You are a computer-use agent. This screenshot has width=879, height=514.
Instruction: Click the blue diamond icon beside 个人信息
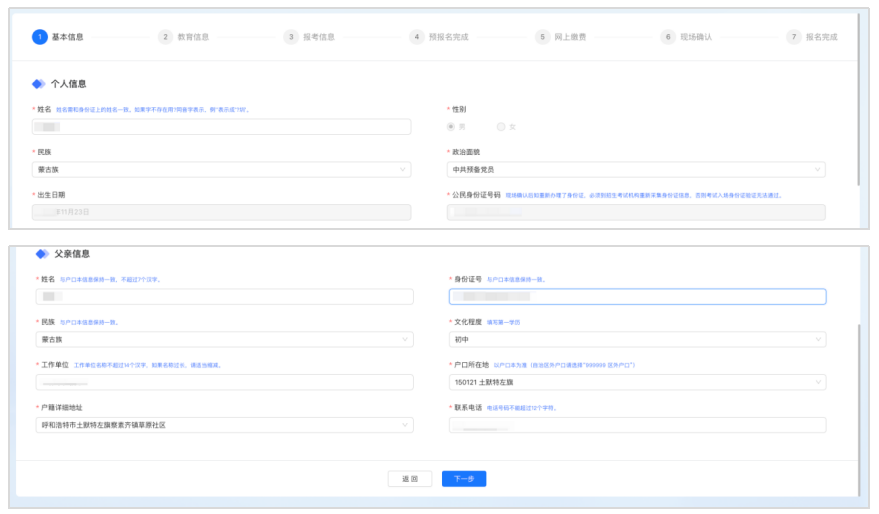pyautogui.click(x=39, y=84)
